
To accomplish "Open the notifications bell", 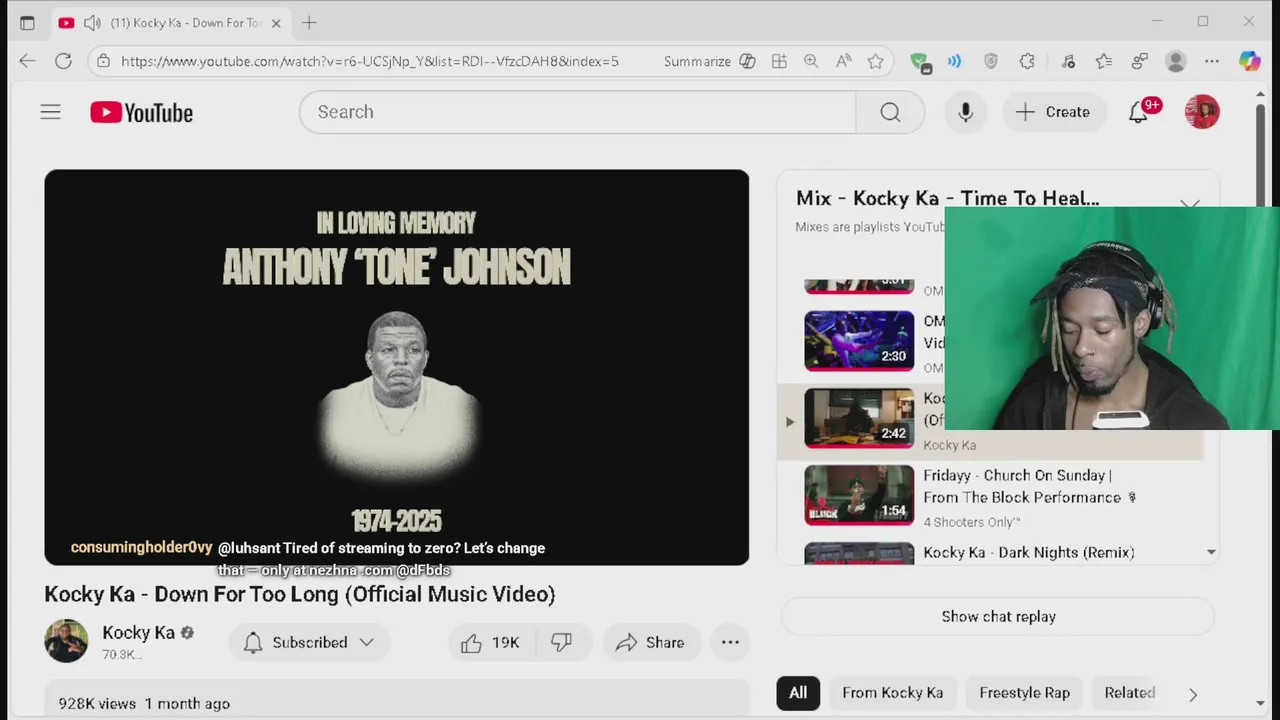I will coord(1138,112).
